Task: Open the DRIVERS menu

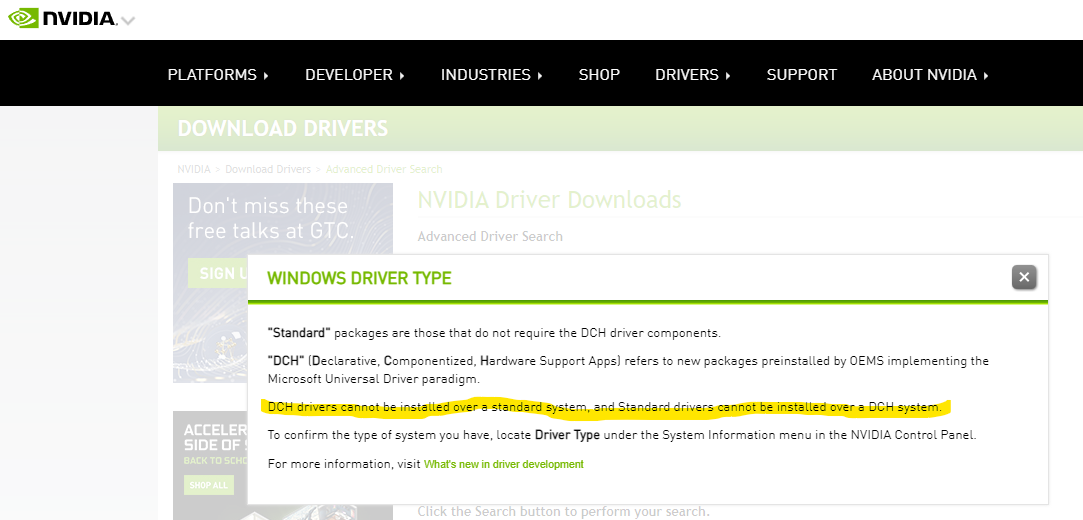Action: pos(693,75)
